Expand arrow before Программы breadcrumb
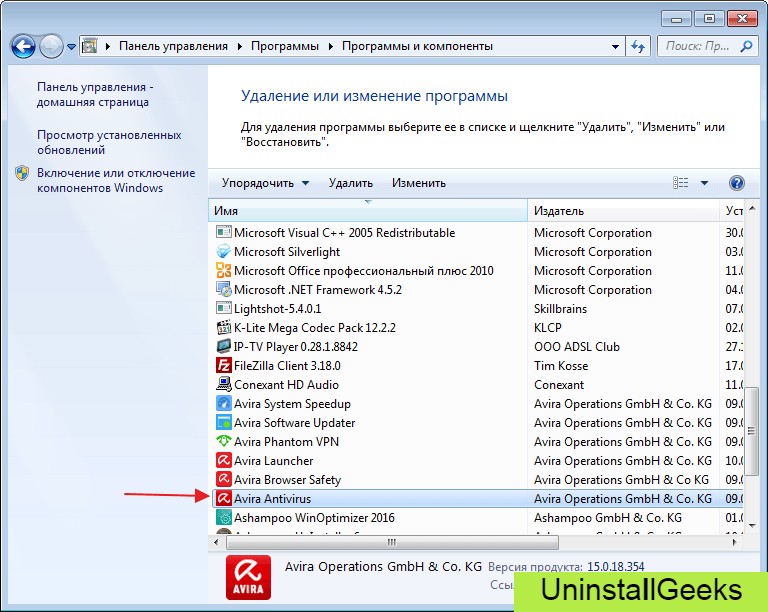 click(x=240, y=47)
